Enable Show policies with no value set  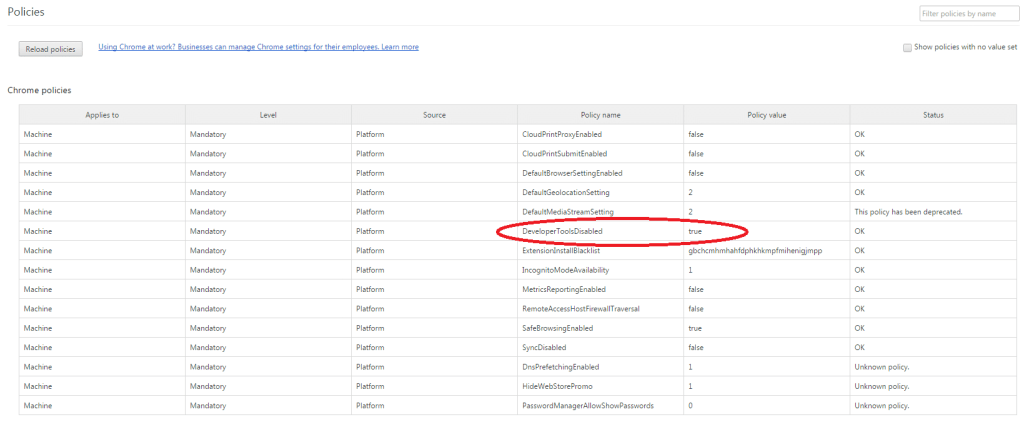907,48
